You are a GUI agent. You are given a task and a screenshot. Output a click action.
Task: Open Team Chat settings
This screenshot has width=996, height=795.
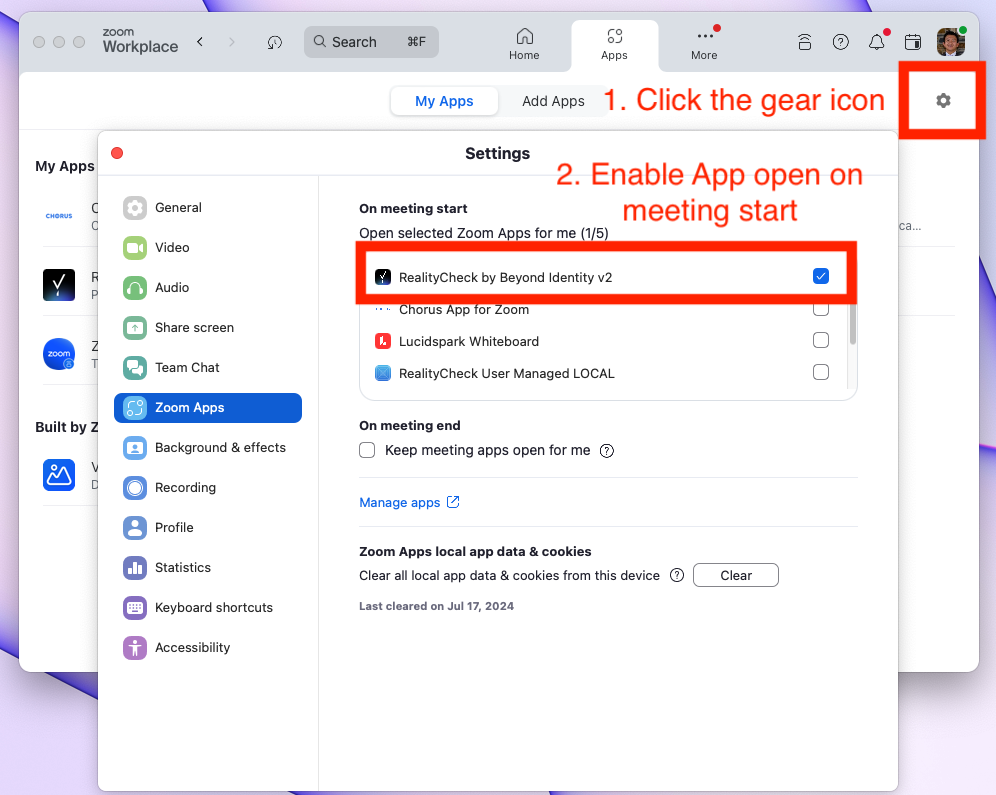(208, 368)
